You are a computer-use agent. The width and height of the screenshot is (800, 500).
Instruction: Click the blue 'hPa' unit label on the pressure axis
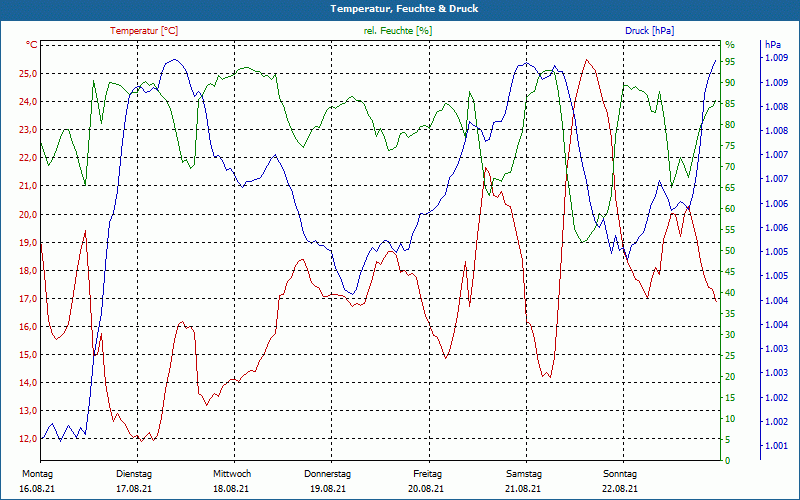[772, 44]
